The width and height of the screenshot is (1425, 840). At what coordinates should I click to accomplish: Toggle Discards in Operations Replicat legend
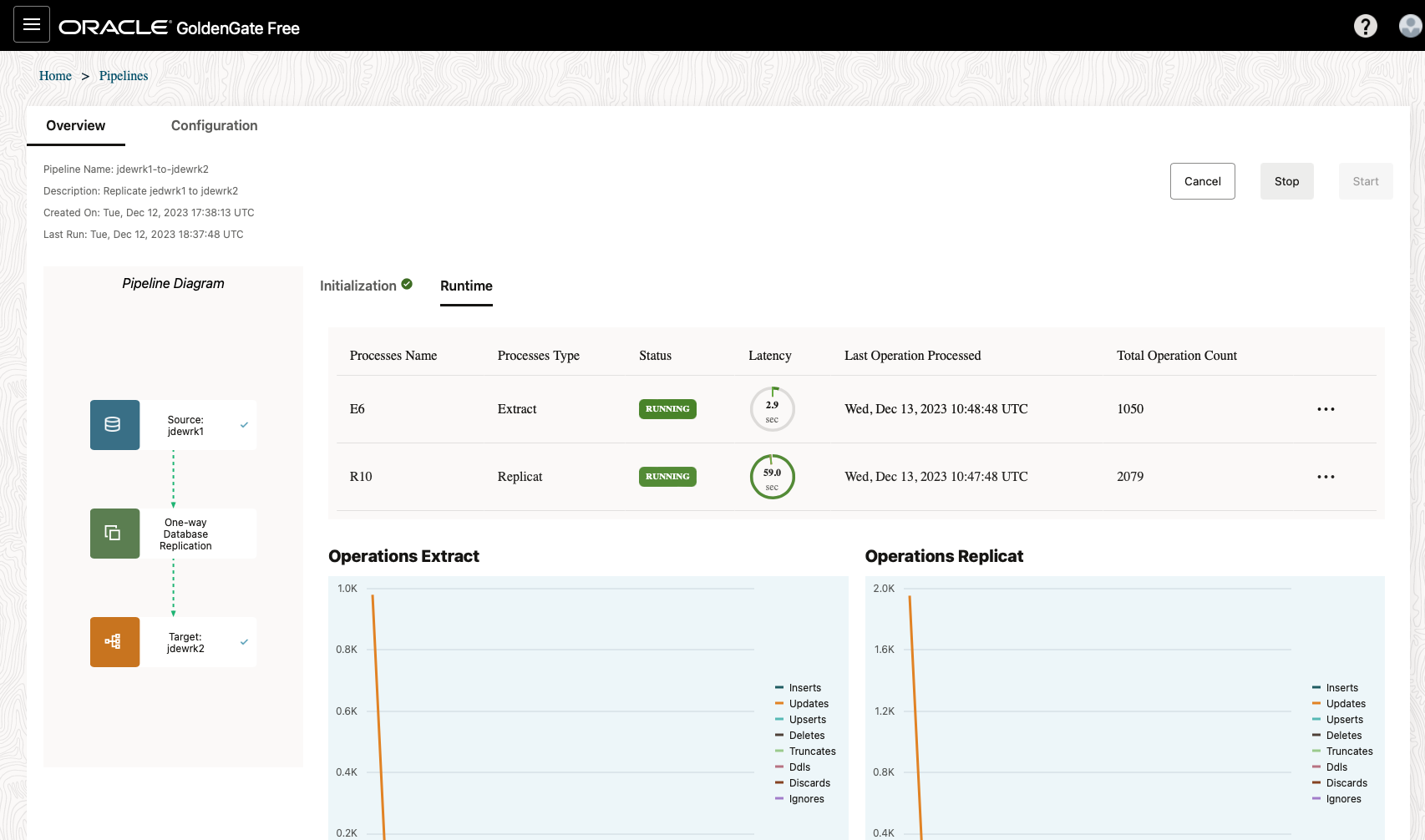pyautogui.click(x=1340, y=783)
